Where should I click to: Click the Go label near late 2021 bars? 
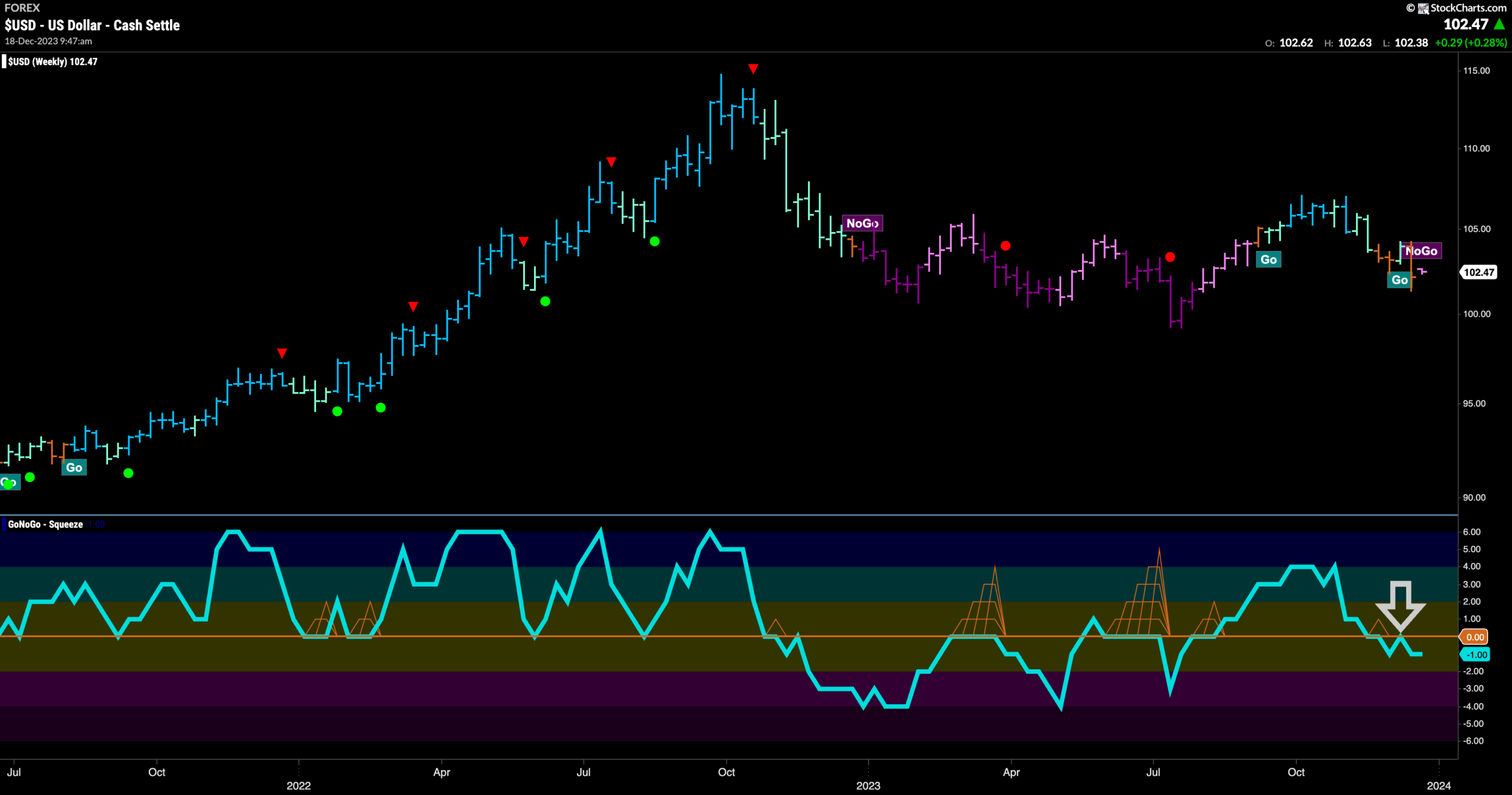[74, 467]
